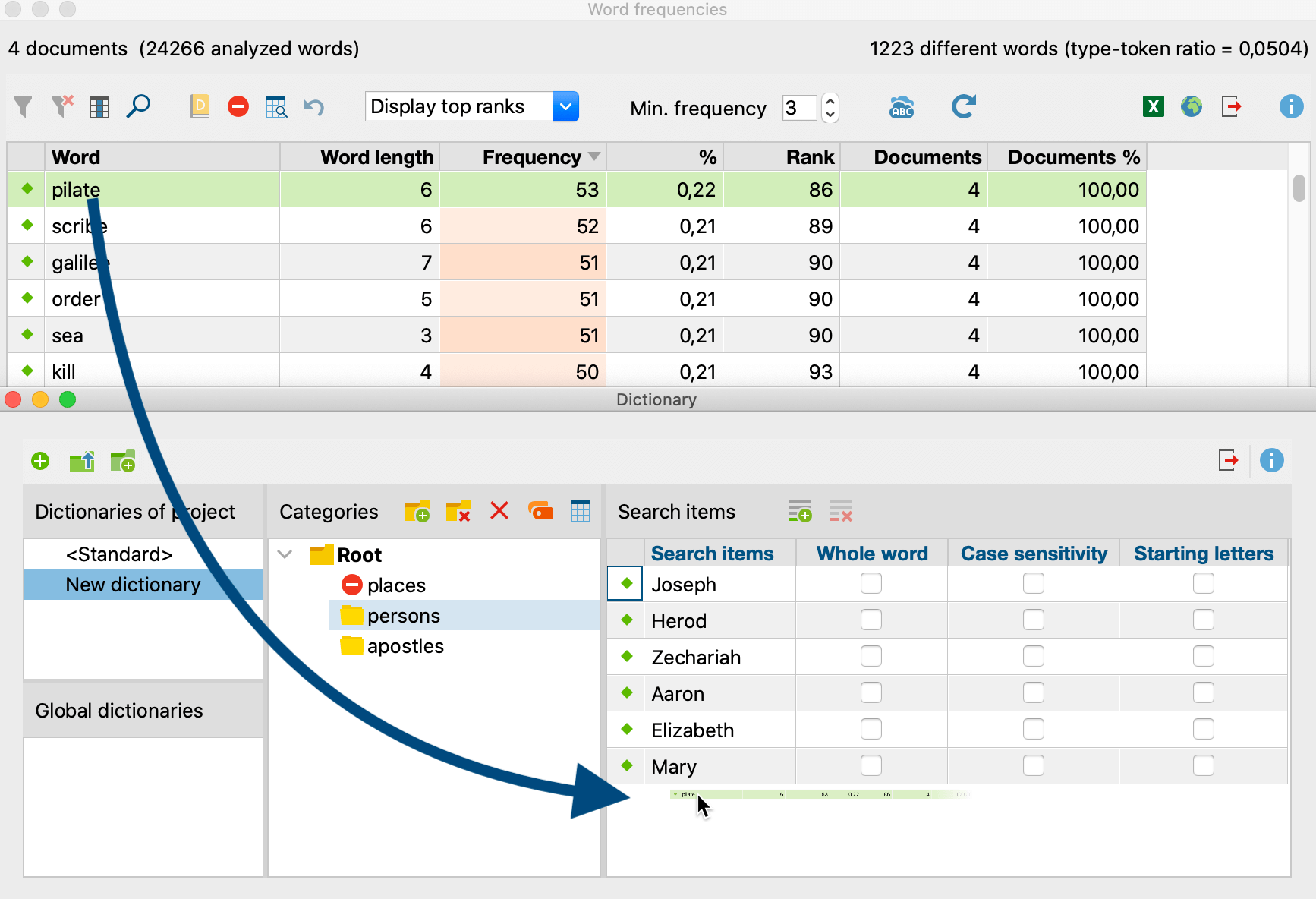The height and width of the screenshot is (899, 1316).
Task: Click the Word length column header
Action: pos(376,157)
